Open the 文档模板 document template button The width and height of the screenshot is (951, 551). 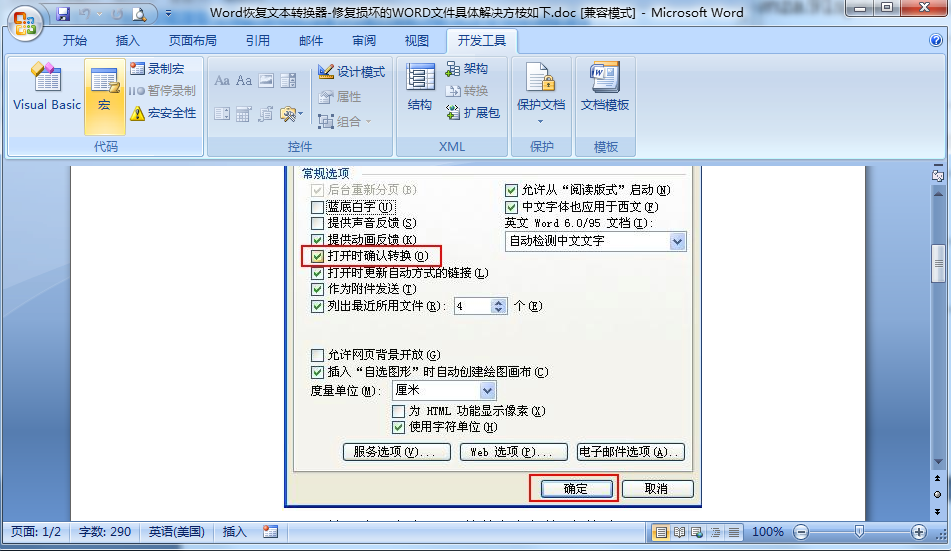pos(605,87)
